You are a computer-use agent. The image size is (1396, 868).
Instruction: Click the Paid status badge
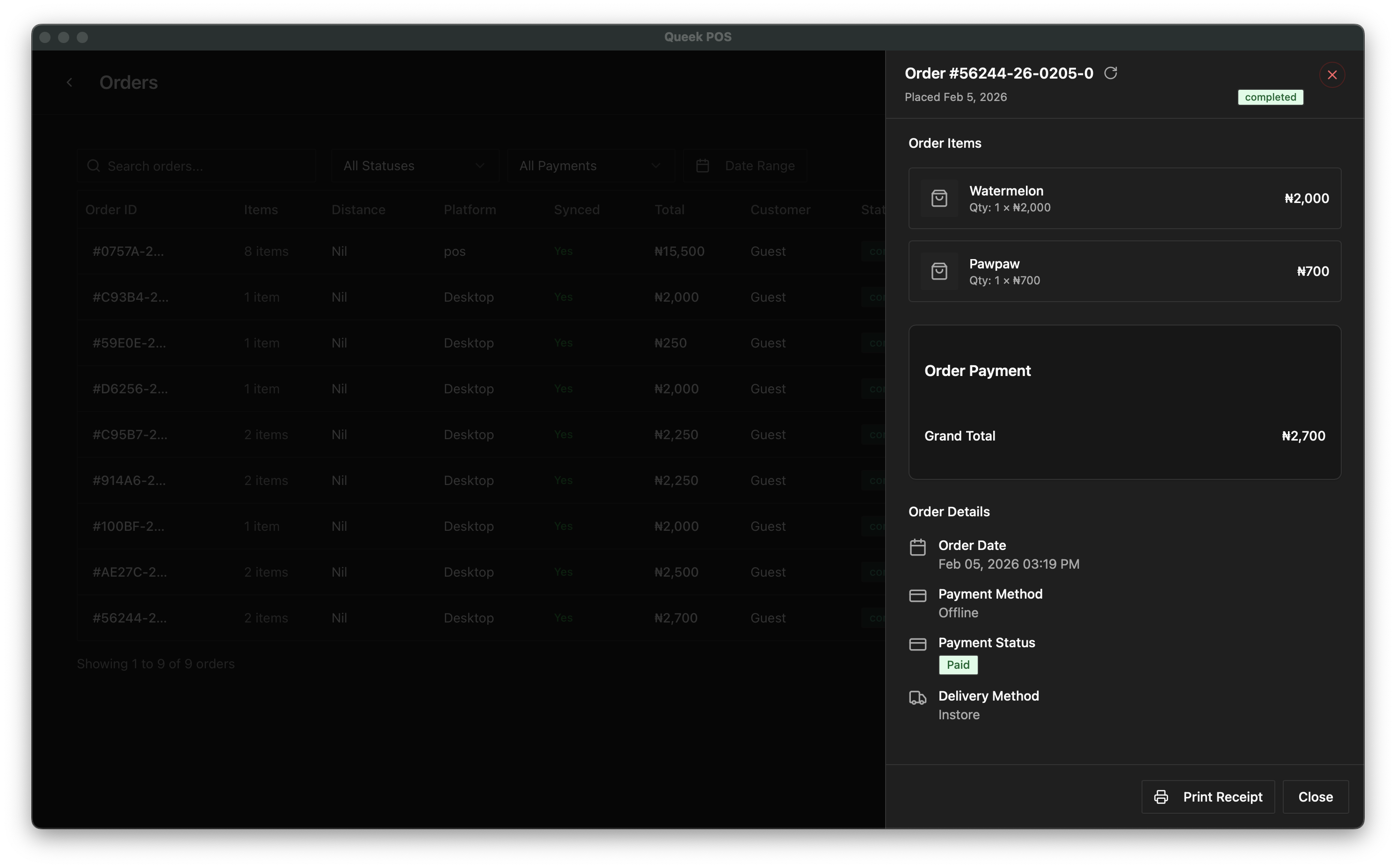pyautogui.click(x=958, y=665)
